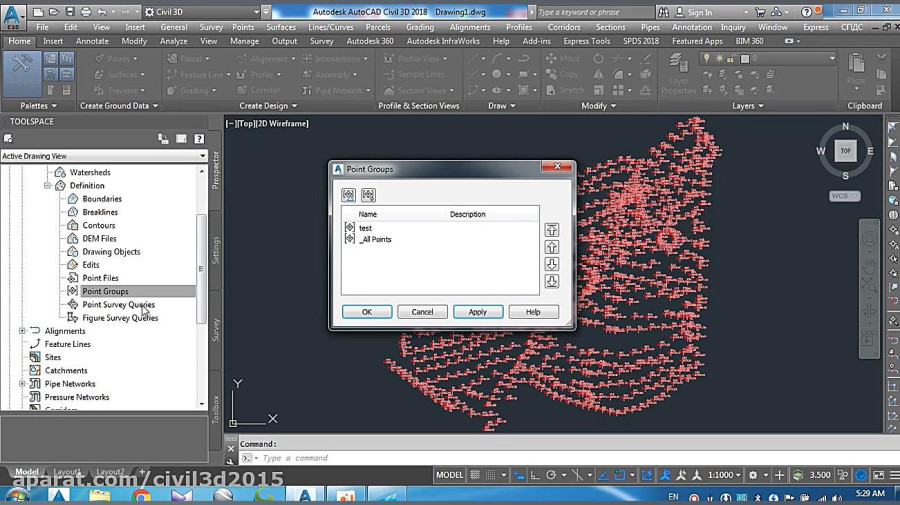Open the Corridors menu
This screenshot has width=900, height=505.
(564, 27)
